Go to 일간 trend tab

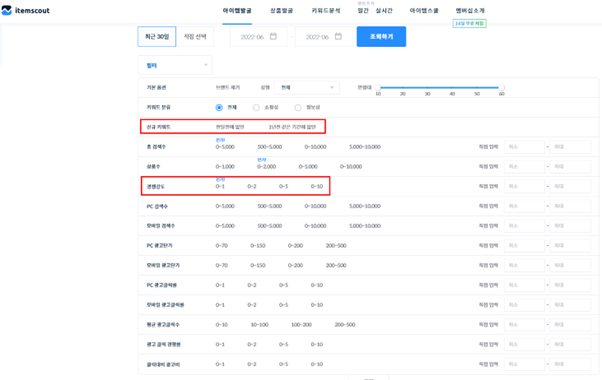click(363, 10)
